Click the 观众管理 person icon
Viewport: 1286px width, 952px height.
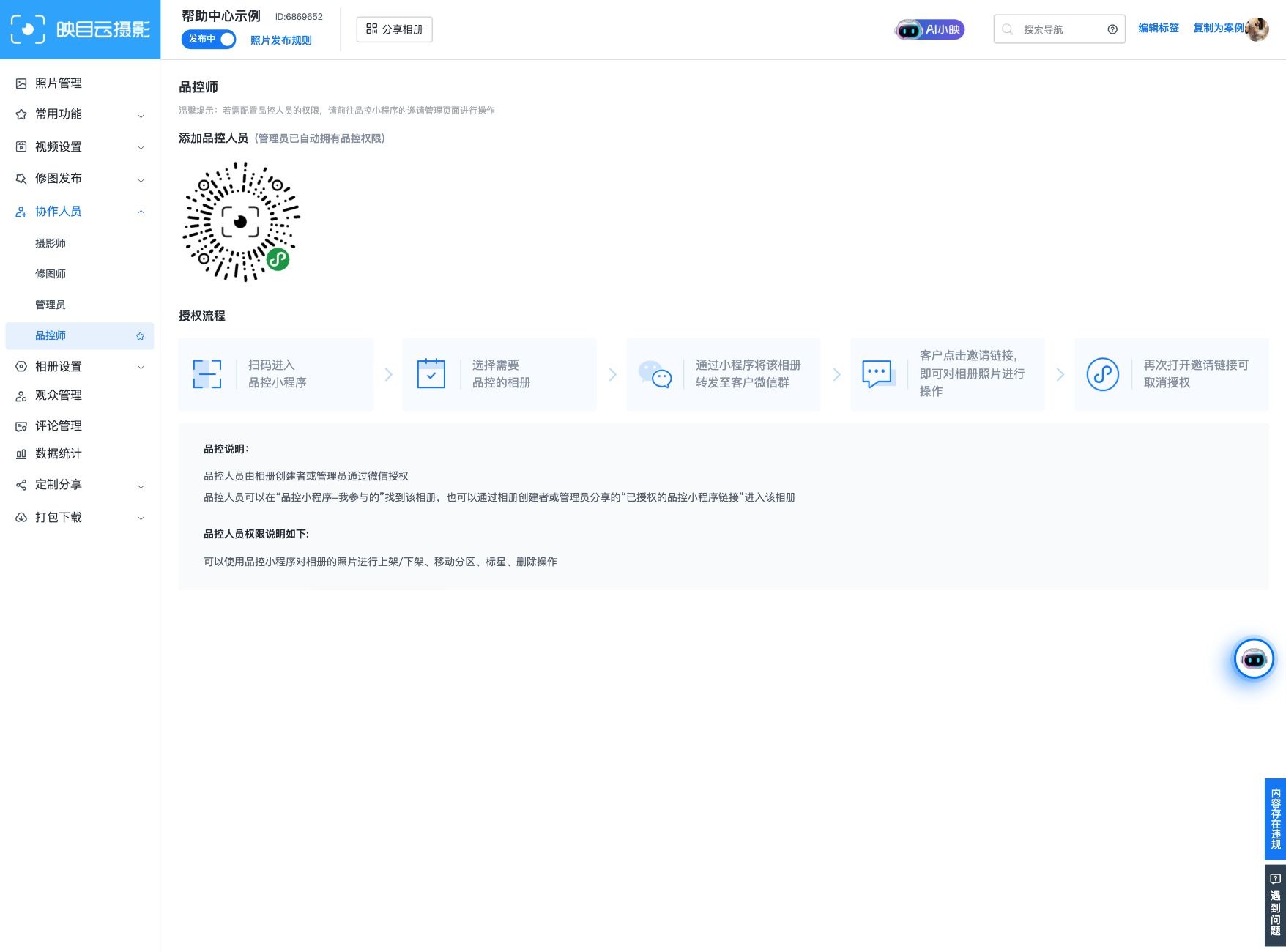click(x=21, y=396)
